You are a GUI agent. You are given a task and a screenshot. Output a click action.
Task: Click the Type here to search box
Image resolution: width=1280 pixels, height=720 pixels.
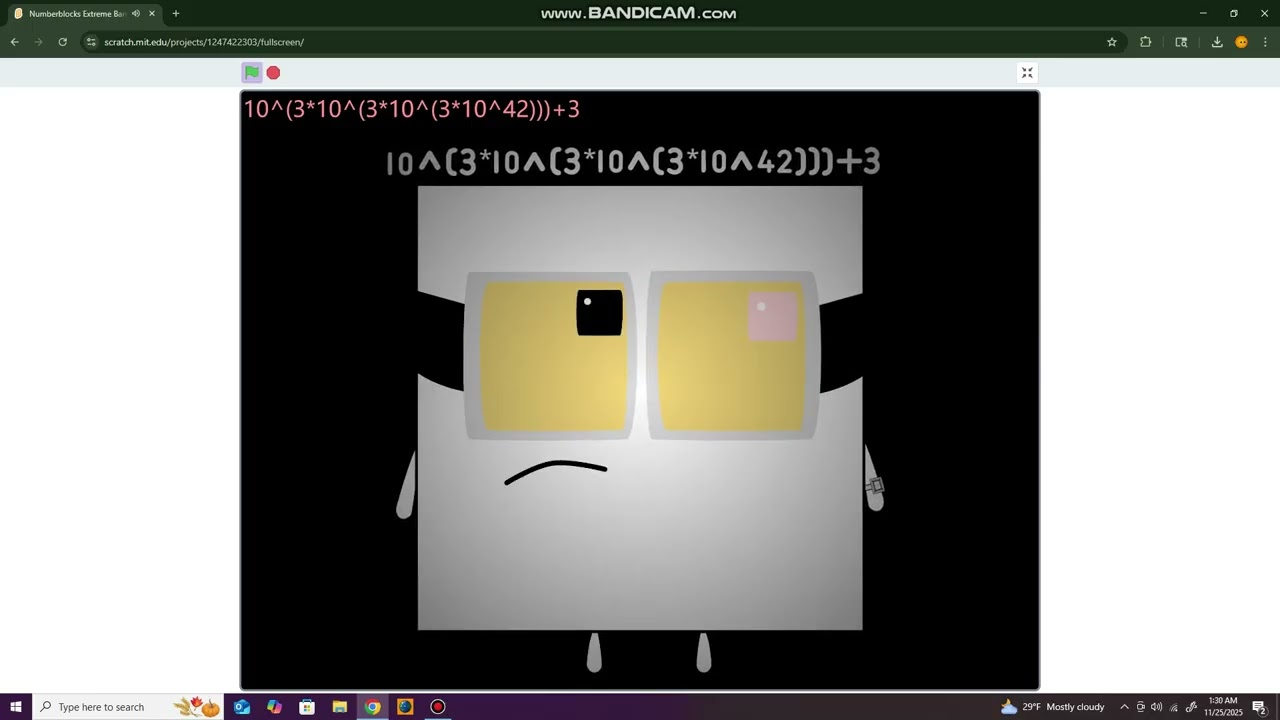(128, 707)
